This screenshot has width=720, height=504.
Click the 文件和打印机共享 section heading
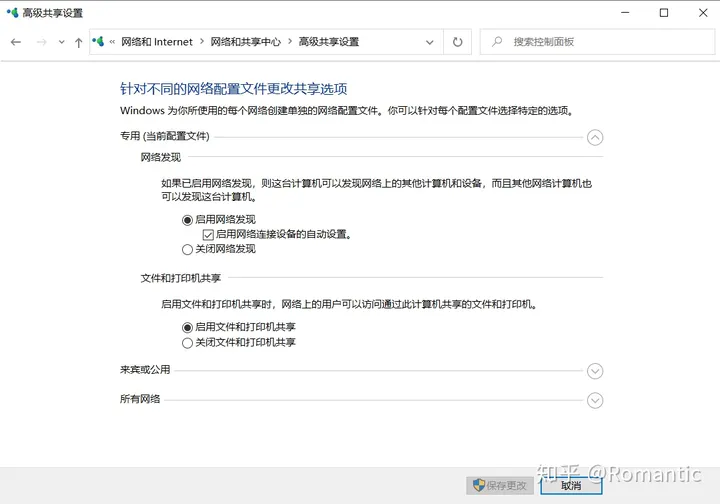pos(180,278)
